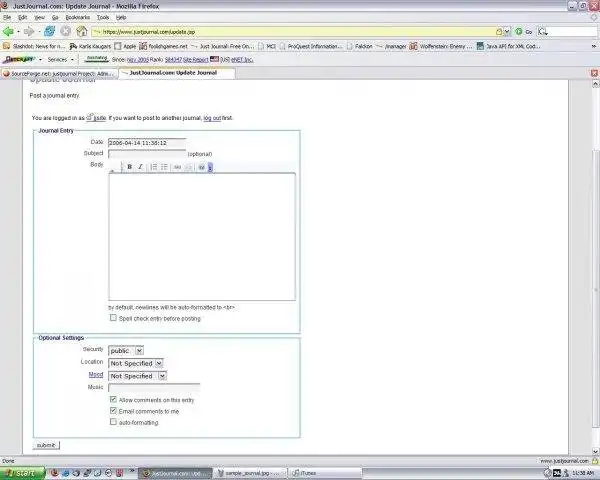This screenshot has width=600, height=480.
Task: Open the Karlis Kaugars bookmark
Action: pyautogui.click(x=90, y=46)
